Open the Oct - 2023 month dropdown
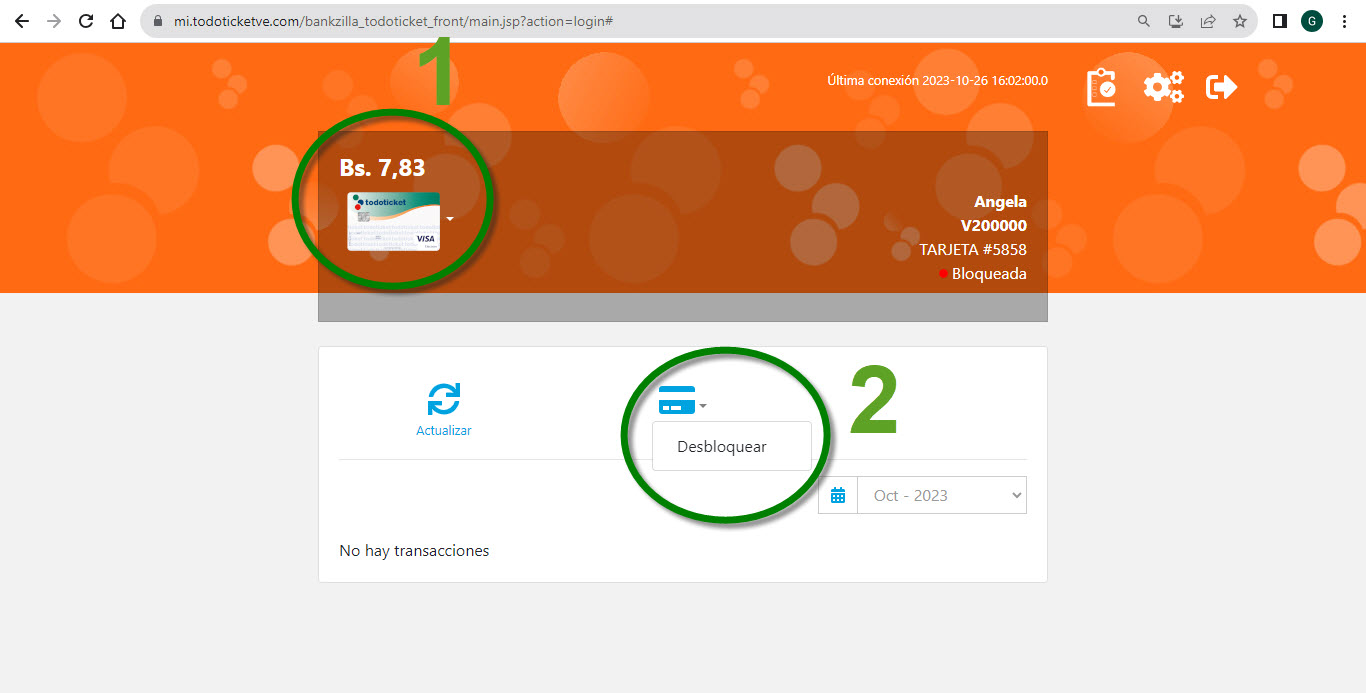 942,496
